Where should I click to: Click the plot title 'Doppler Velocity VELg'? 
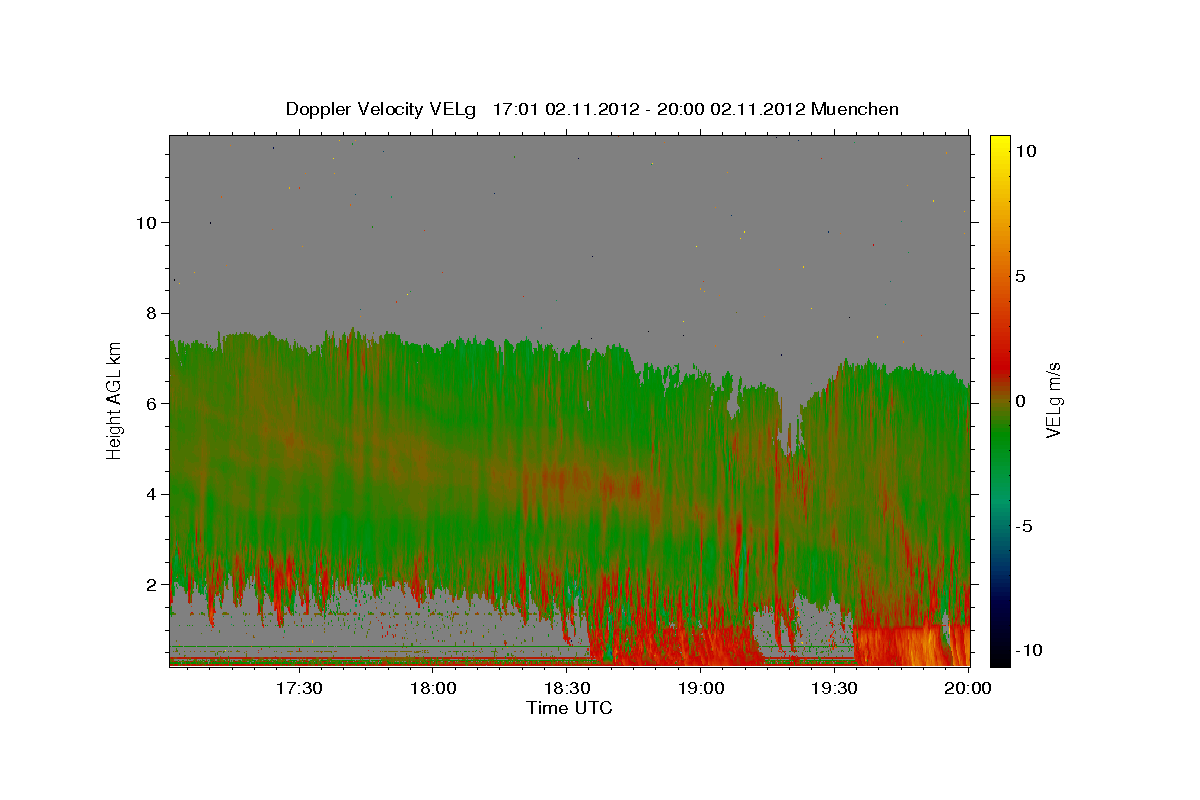click(381, 109)
